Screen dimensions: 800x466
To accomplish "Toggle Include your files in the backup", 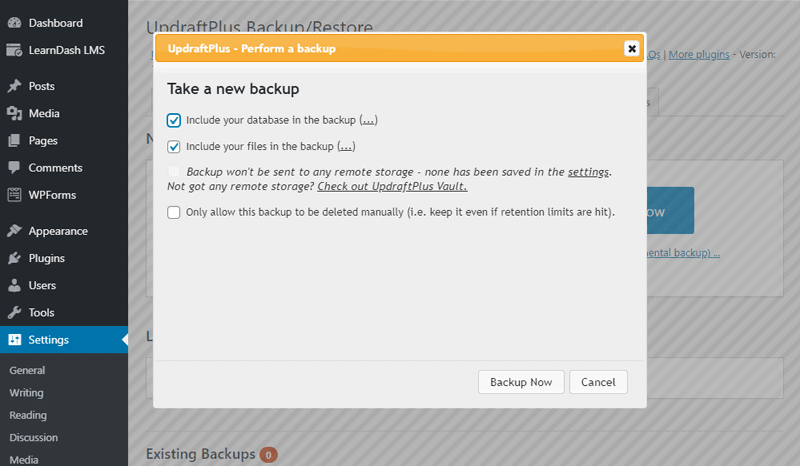I will (x=173, y=146).
